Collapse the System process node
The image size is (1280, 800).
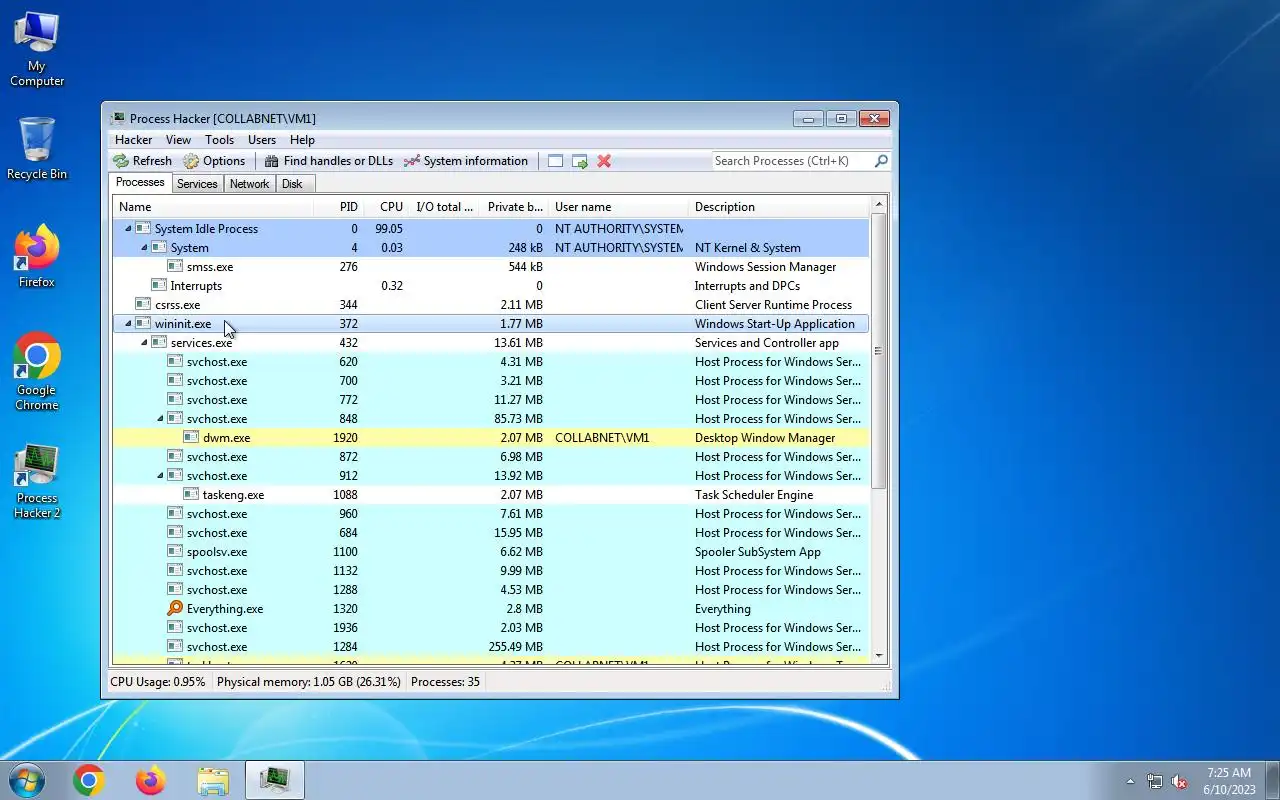click(x=144, y=248)
